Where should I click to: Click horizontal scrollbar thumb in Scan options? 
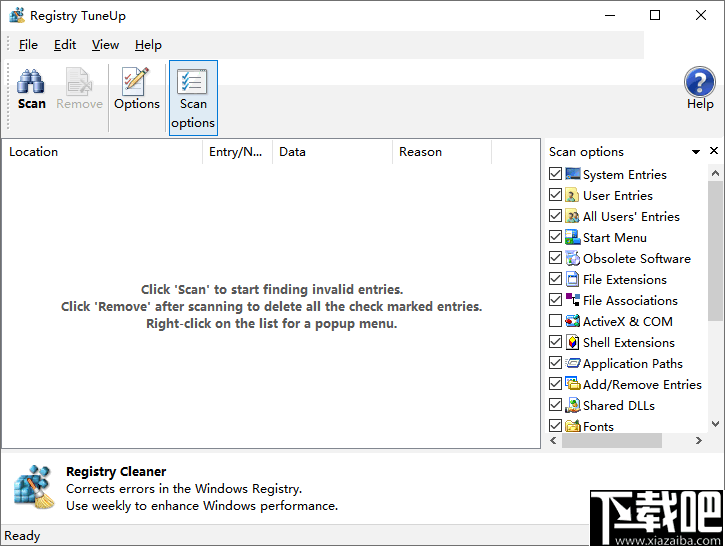click(612, 441)
